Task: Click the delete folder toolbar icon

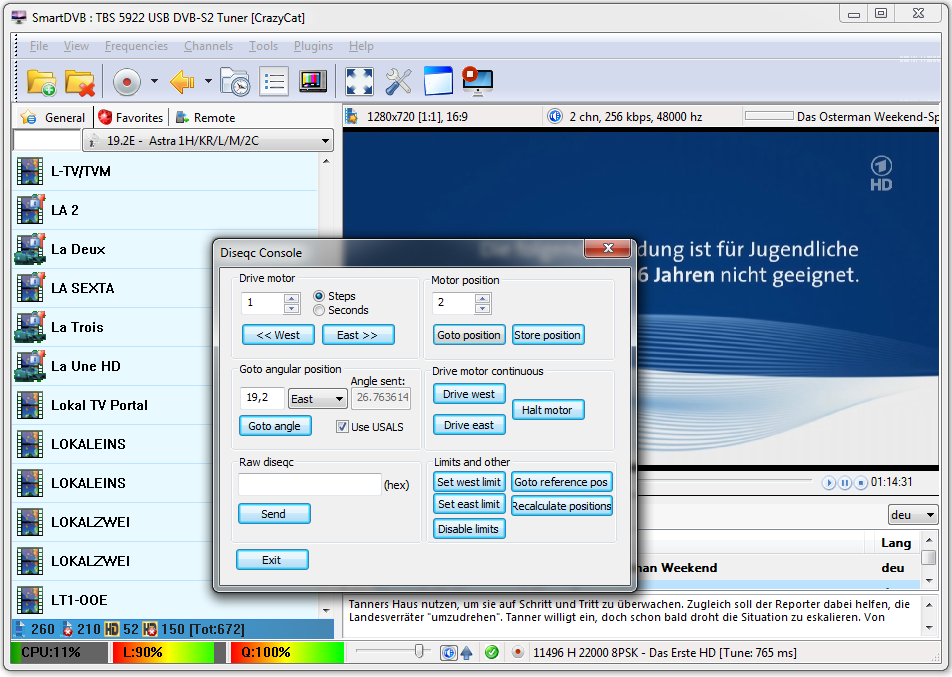Action: point(80,82)
